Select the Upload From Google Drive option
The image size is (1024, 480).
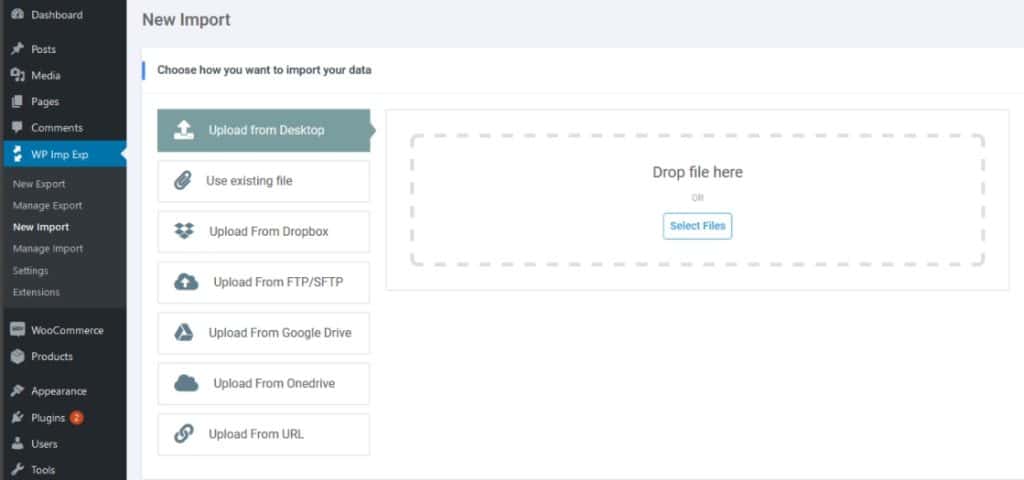point(263,332)
